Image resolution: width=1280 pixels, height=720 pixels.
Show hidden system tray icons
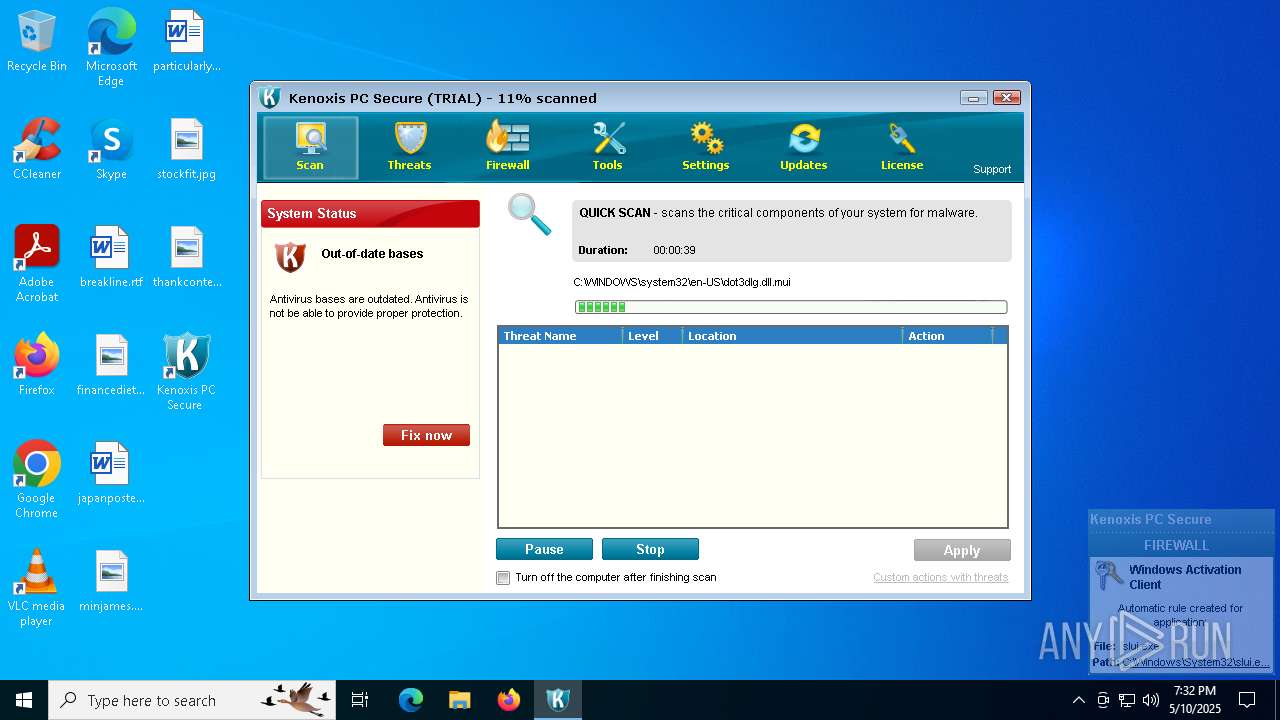[1078, 700]
